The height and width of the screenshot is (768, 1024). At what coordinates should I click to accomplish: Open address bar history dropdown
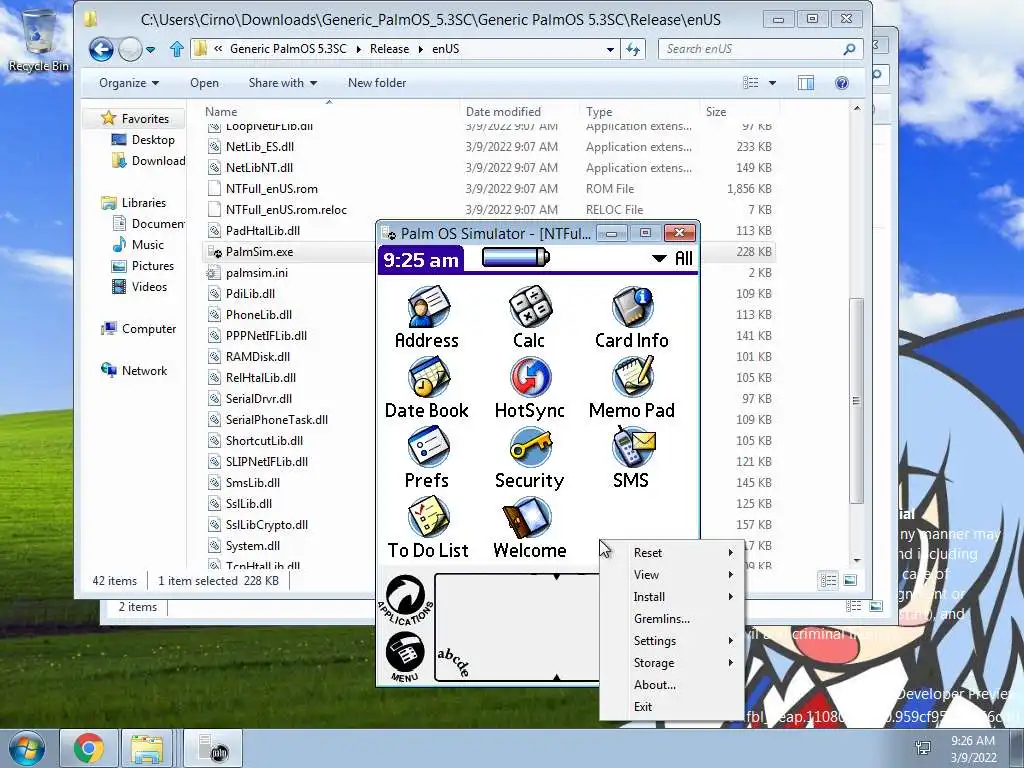pos(610,49)
